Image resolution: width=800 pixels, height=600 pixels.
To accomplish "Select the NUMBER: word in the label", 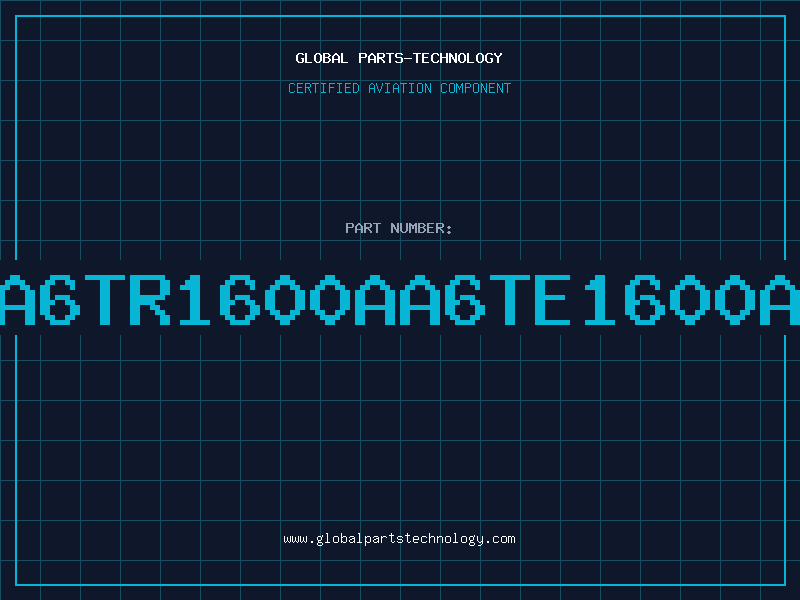I will click(421, 228).
